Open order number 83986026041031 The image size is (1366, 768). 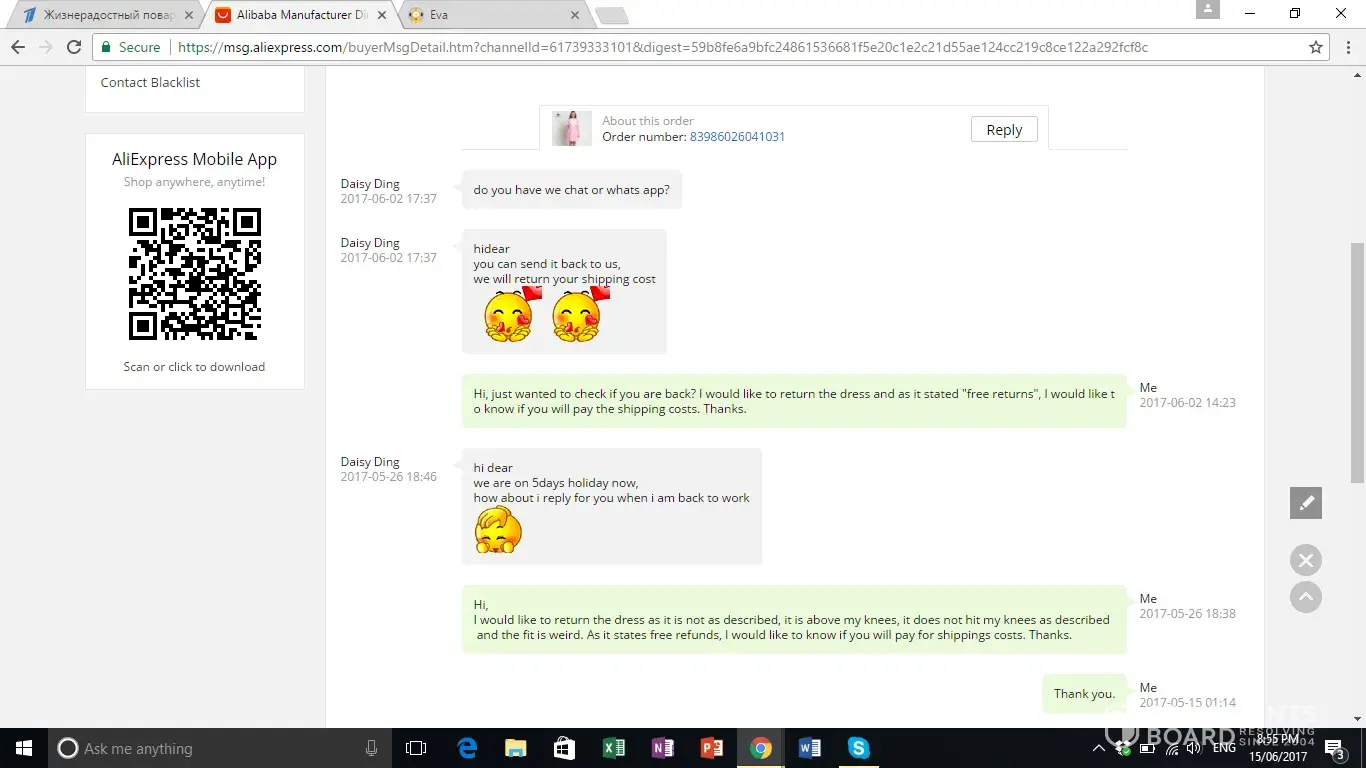click(737, 137)
